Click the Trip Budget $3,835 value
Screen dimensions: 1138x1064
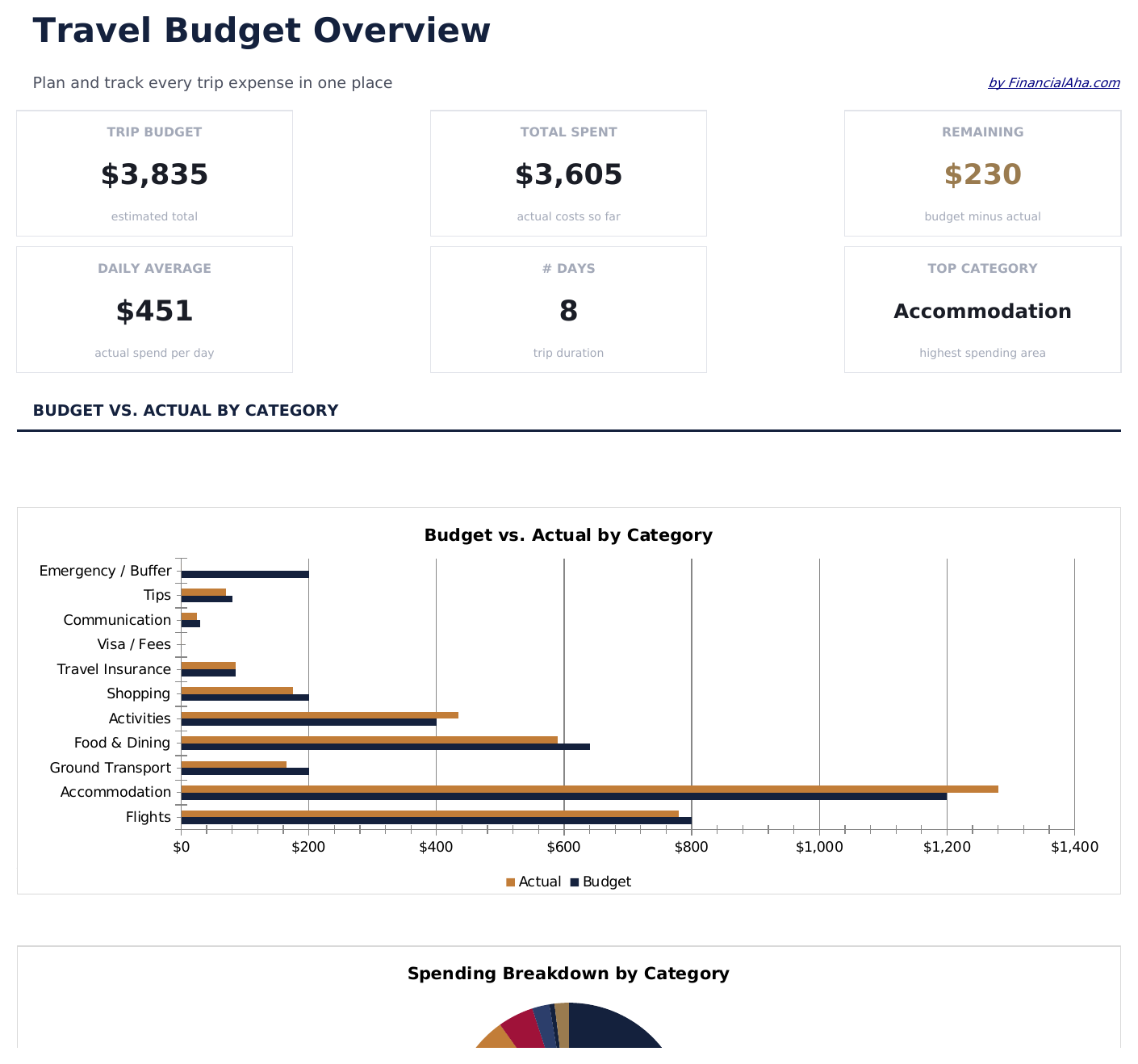tap(154, 174)
